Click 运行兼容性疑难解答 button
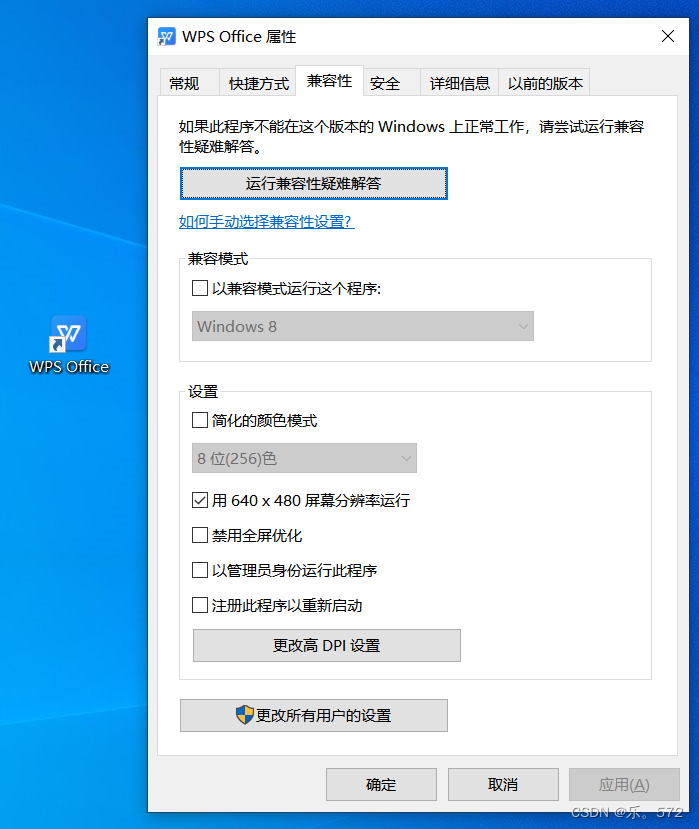Viewport: 699px width, 829px height. [314, 183]
